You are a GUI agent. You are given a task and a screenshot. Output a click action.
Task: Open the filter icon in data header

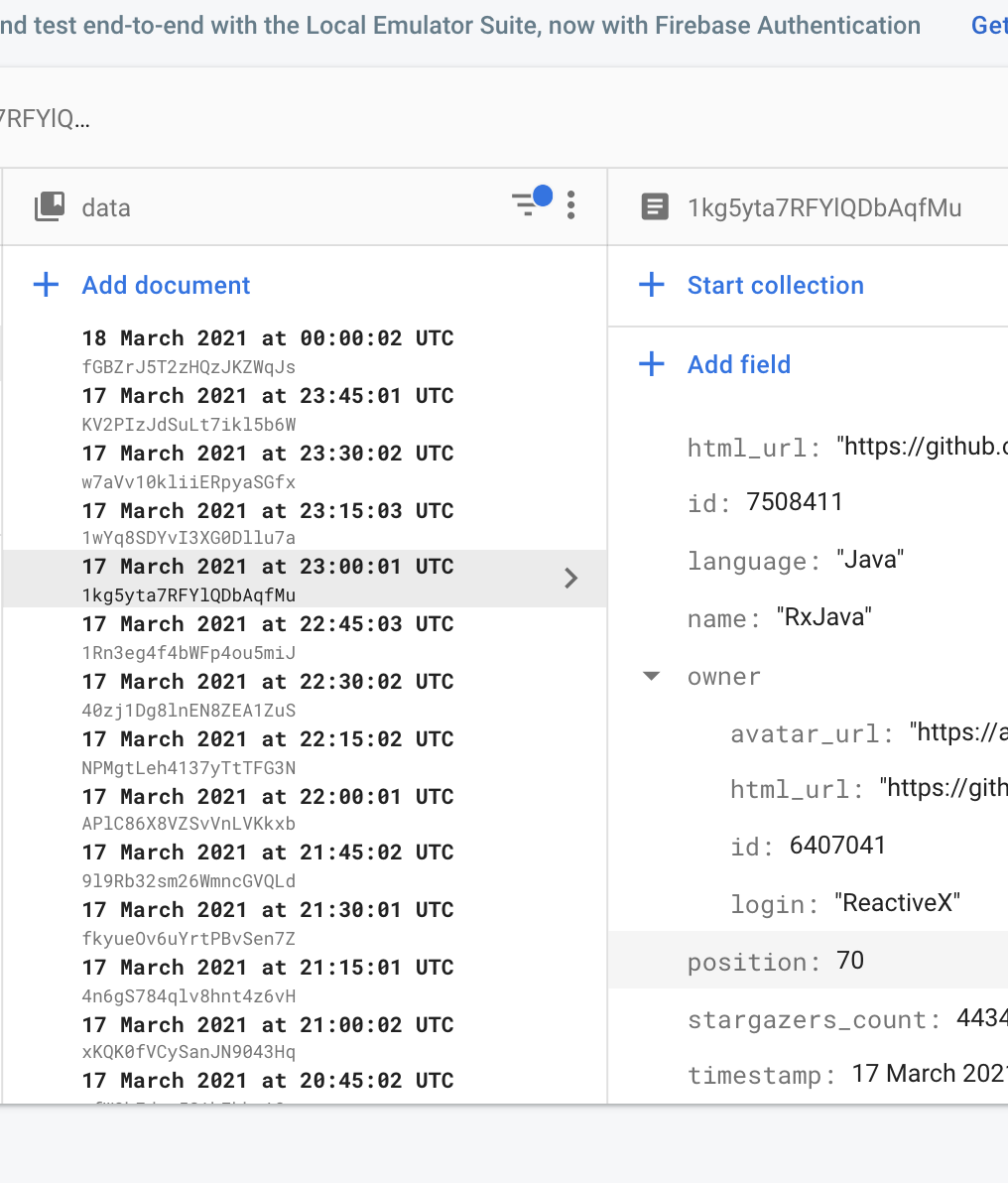pyautogui.click(x=531, y=202)
